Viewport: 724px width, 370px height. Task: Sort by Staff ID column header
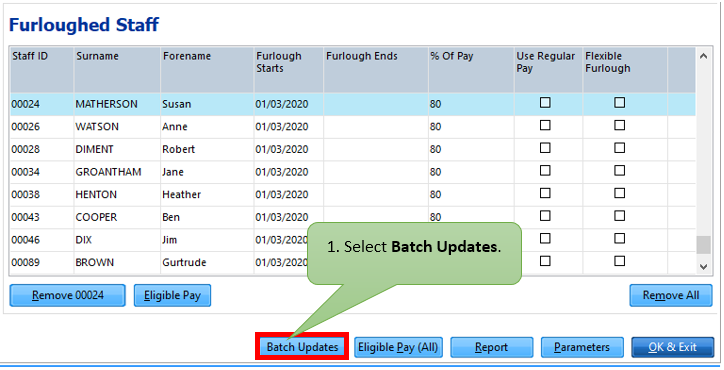click(42, 70)
